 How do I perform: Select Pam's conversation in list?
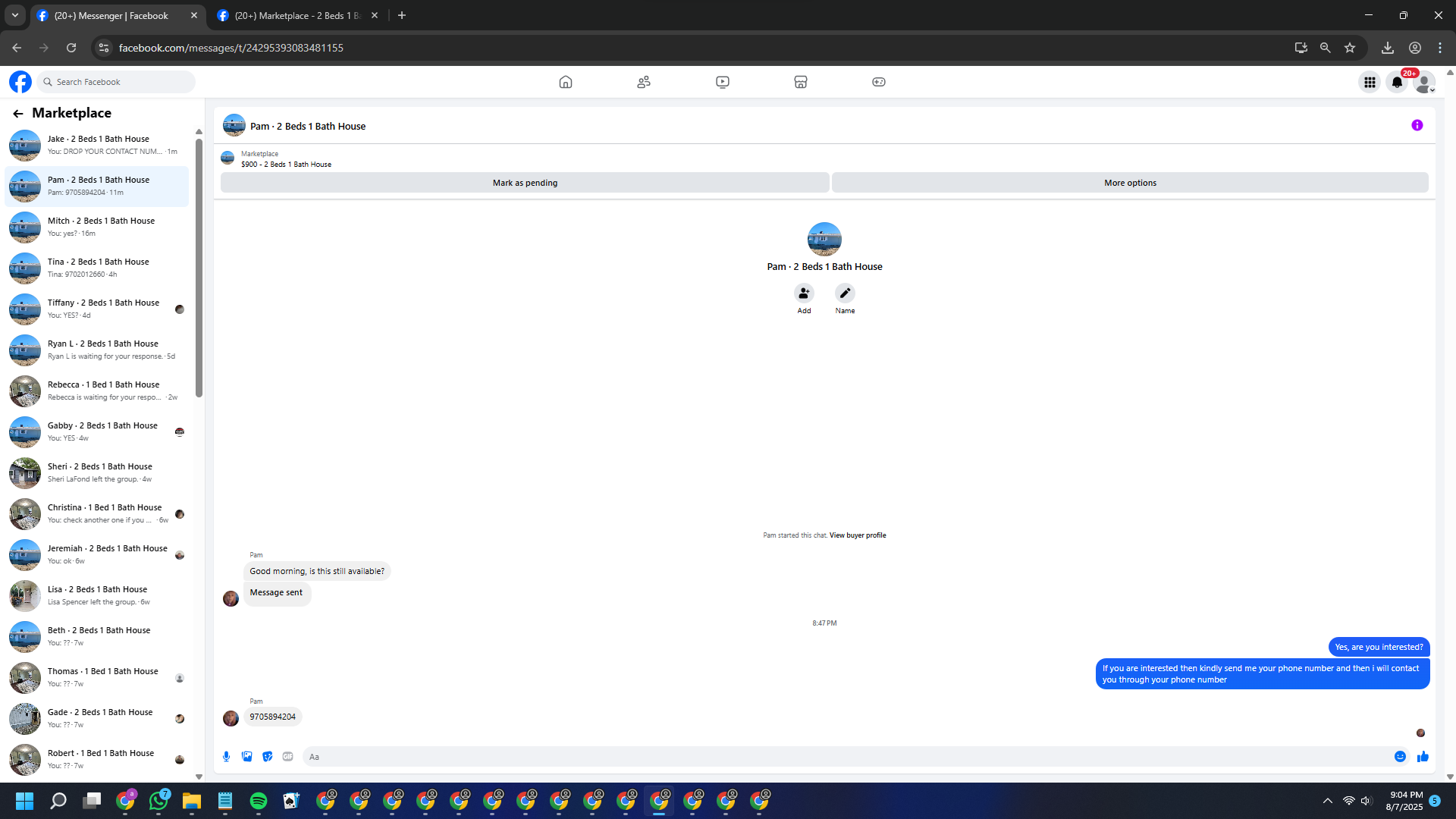[x=97, y=187]
